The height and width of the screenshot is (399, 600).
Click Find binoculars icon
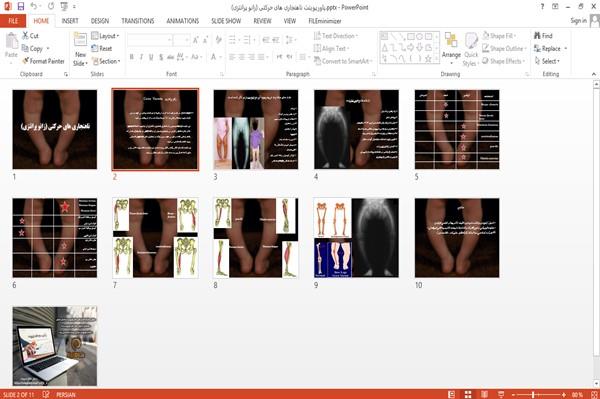click(x=537, y=36)
